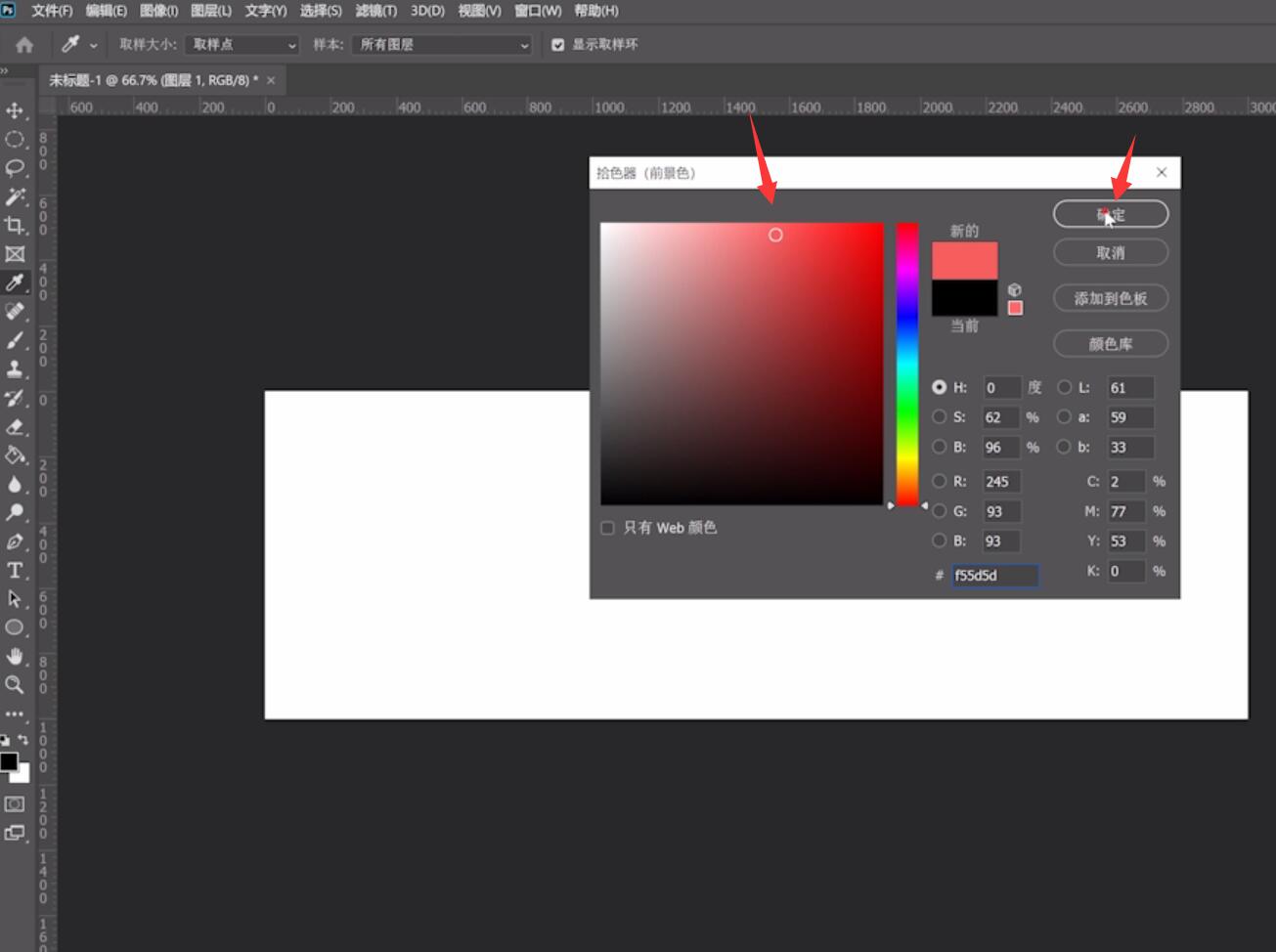Screen dimensions: 1276x952
Task: Click the vertical hue spectrum slider
Action: tap(907, 364)
